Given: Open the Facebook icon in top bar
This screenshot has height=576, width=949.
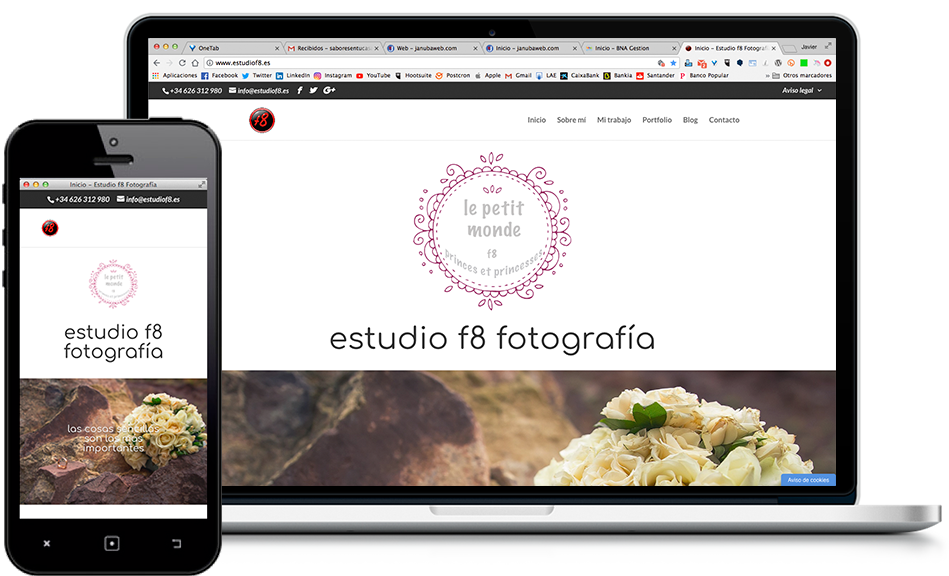Looking at the screenshot, I should (300, 90).
